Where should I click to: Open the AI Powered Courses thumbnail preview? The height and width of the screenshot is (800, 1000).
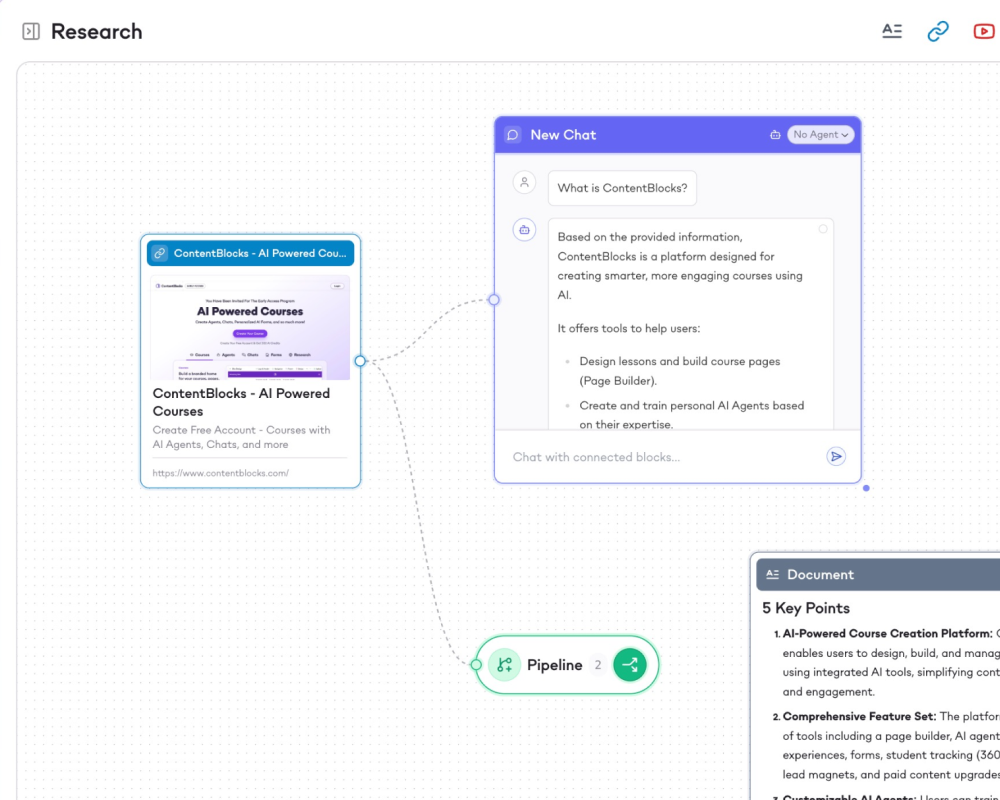(x=250, y=328)
